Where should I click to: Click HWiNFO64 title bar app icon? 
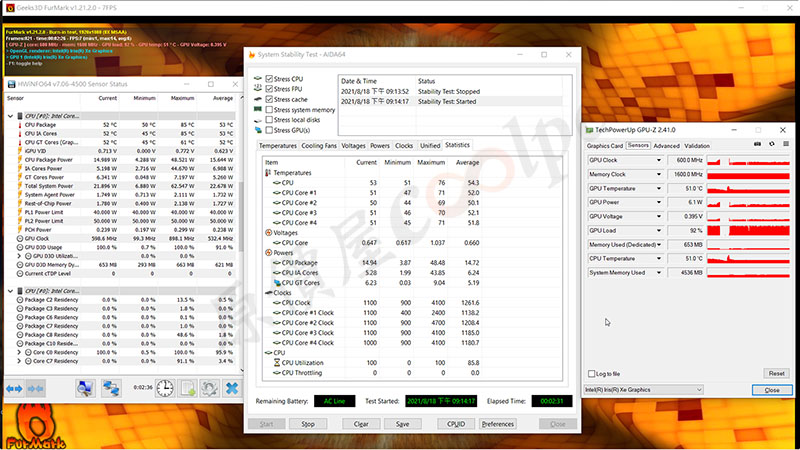11,84
